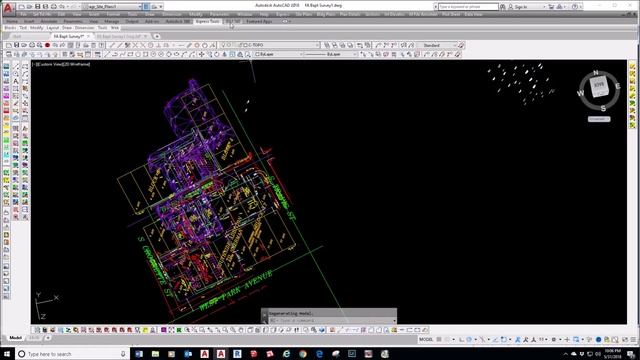
Task: Click the N compass direction on ViewCube
Action: [596, 73]
